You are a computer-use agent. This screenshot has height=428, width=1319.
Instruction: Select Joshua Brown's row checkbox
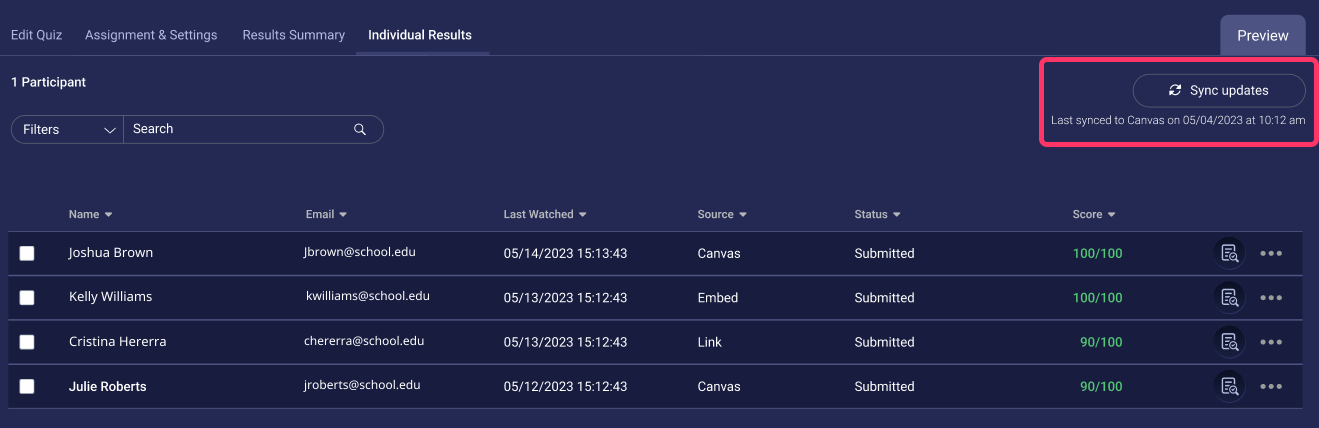pos(27,254)
